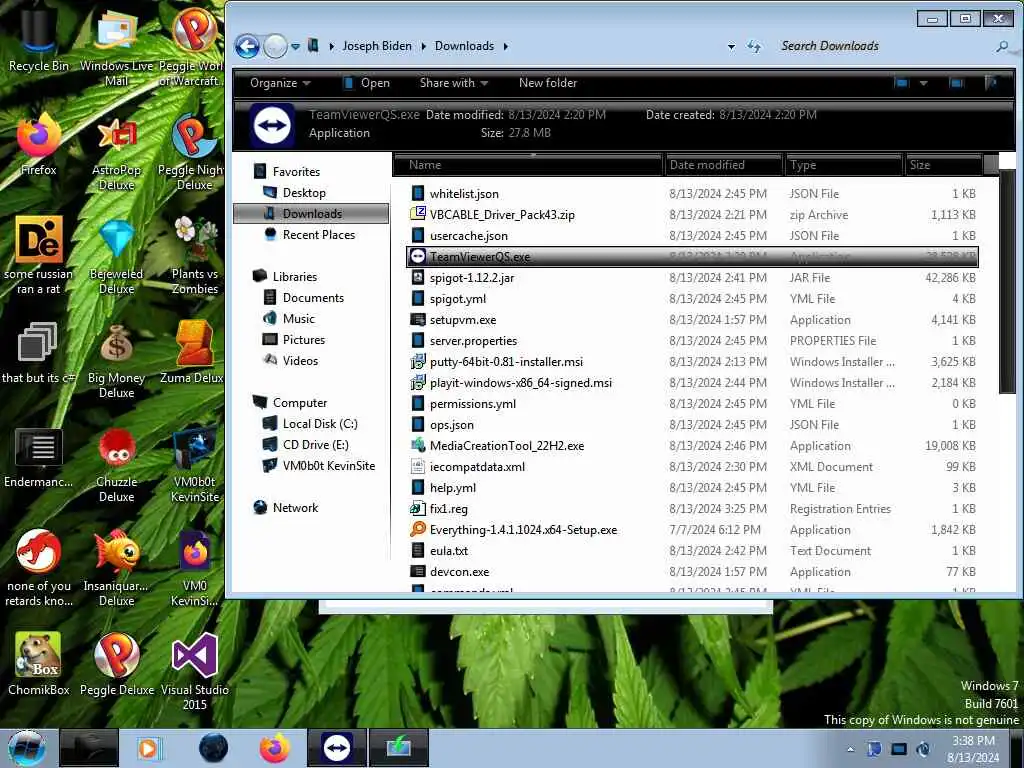
Task: Expand the change view options arrow
Action: pyautogui.click(x=923, y=83)
